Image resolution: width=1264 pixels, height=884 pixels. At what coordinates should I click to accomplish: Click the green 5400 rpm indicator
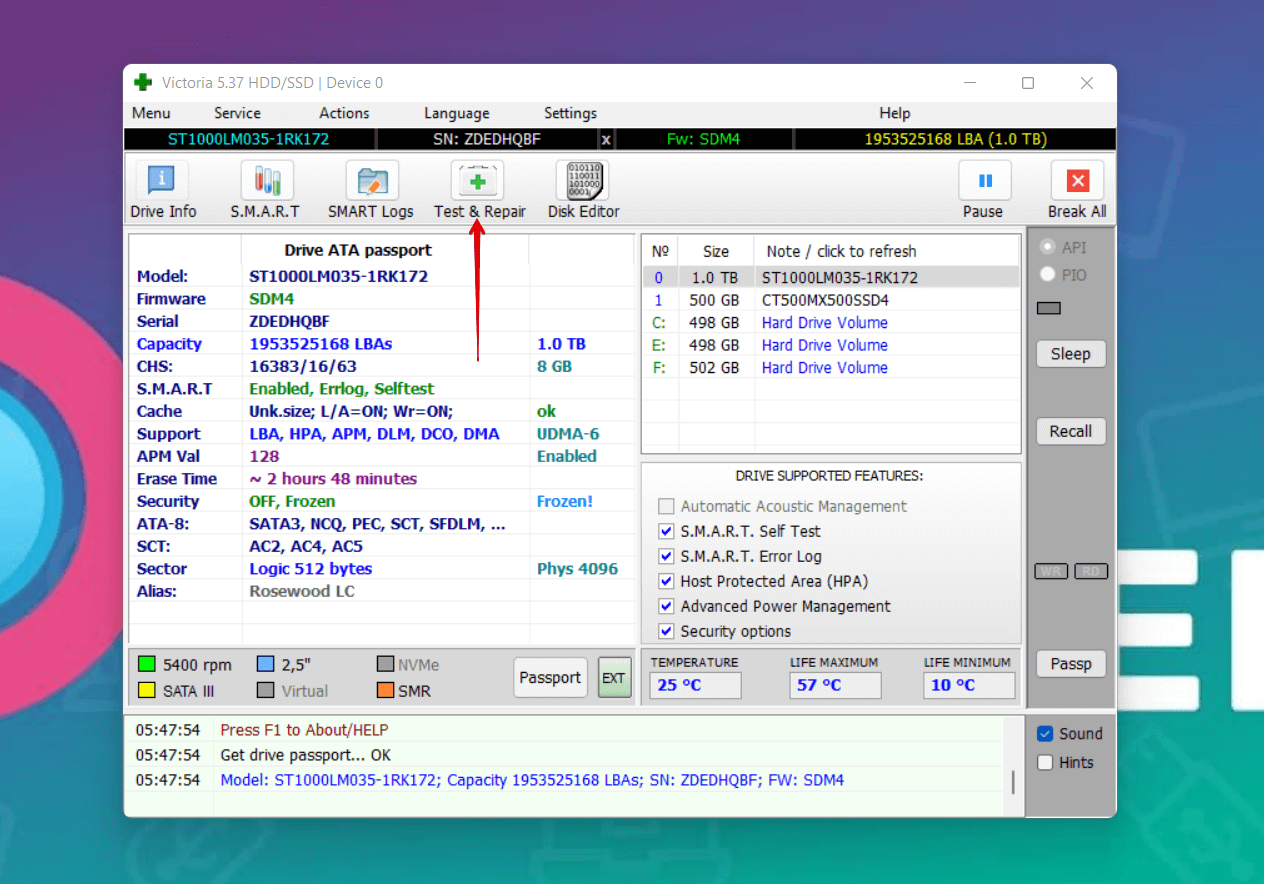pyautogui.click(x=146, y=664)
